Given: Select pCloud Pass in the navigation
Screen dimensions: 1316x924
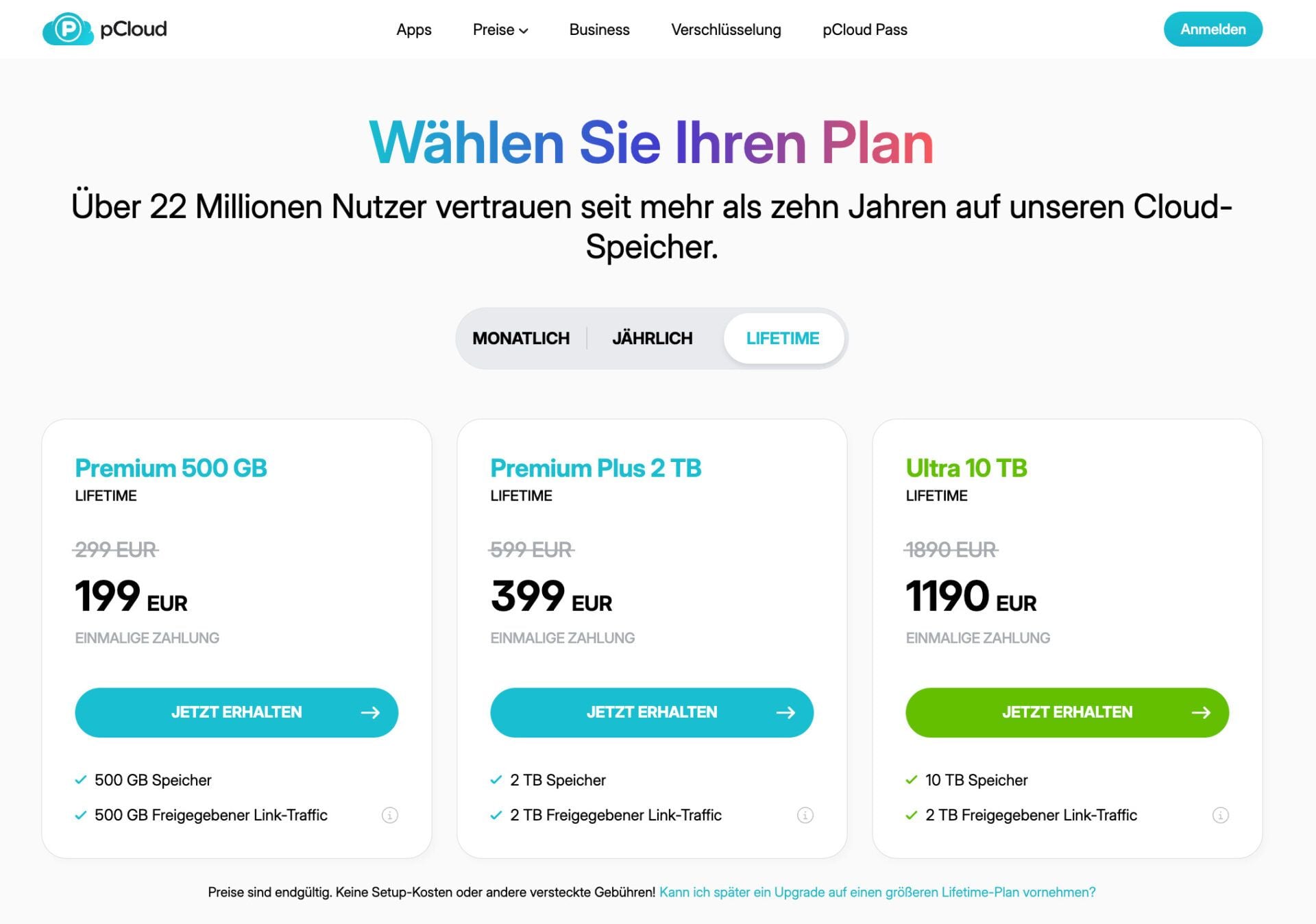Looking at the screenshot, I should (x=865, y=29).
